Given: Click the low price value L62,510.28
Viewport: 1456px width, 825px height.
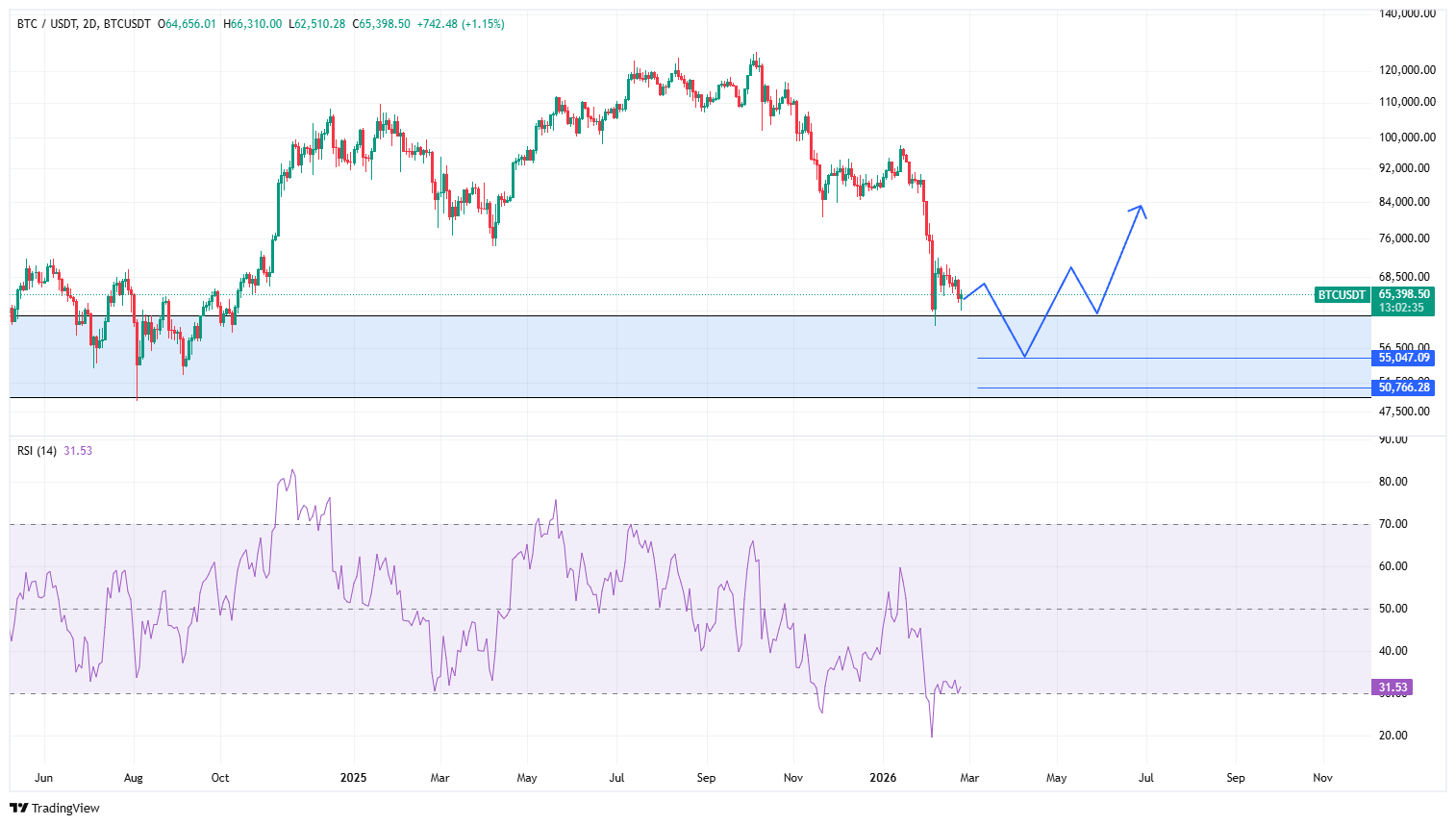Looking at the screenshot, I should point(316,24).
